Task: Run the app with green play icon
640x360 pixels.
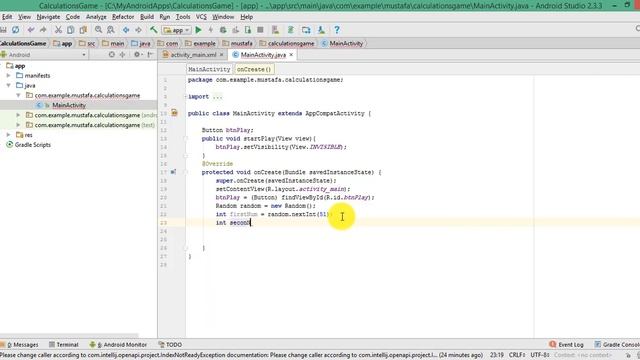Action: [x=198, y=30]
